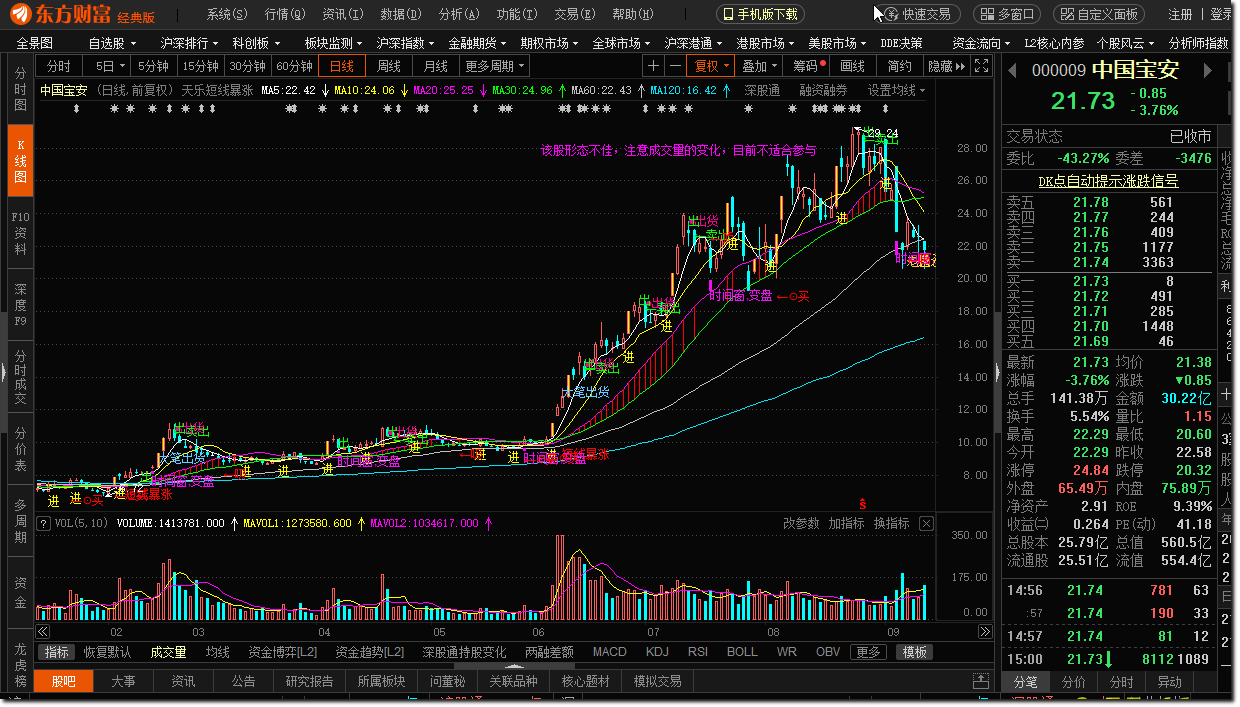Click the 隐藏 hide panel arrows
This screenshot has height=707, width=1240.
point(946,66)
